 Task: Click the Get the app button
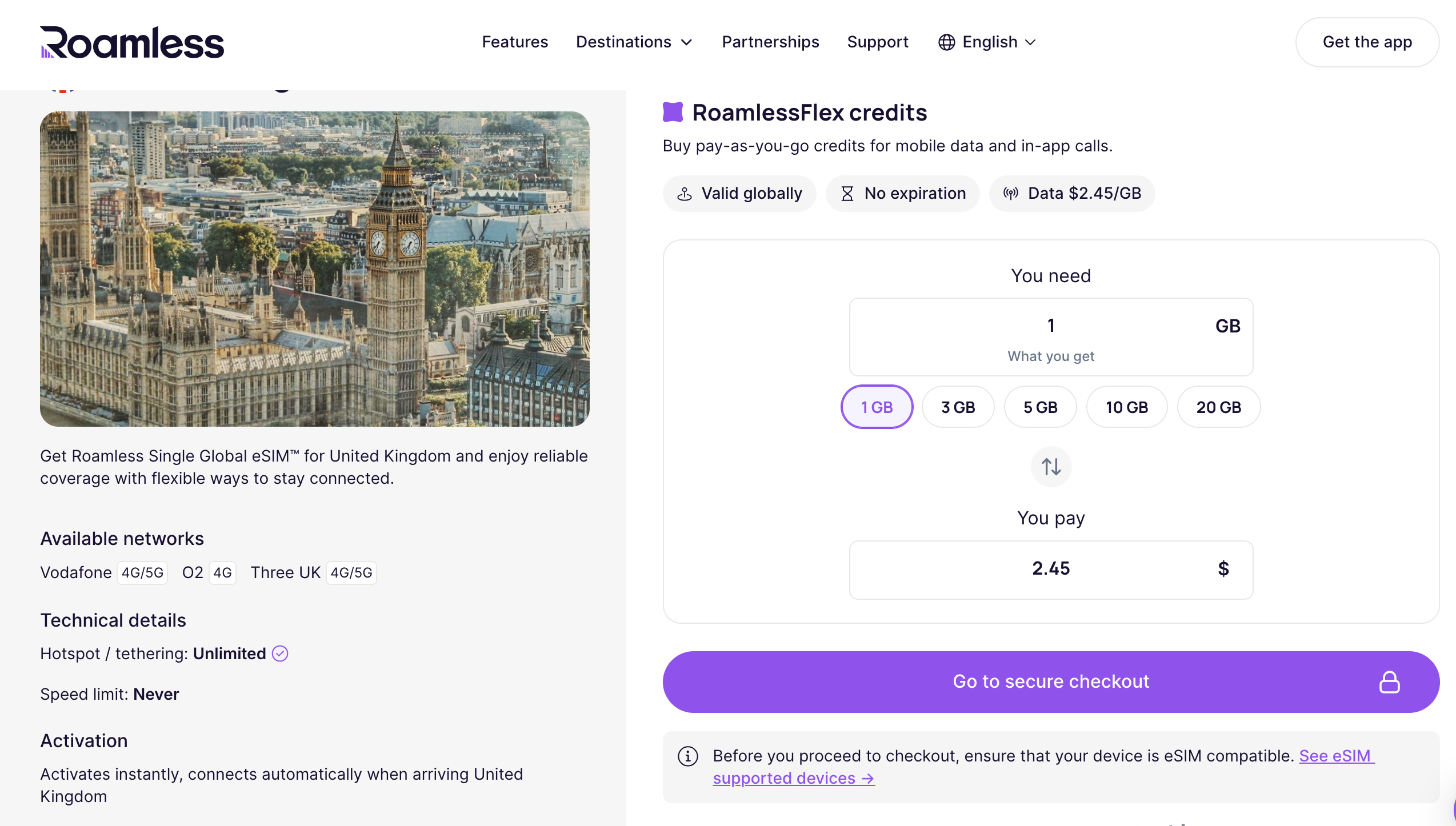(1367, 42)
